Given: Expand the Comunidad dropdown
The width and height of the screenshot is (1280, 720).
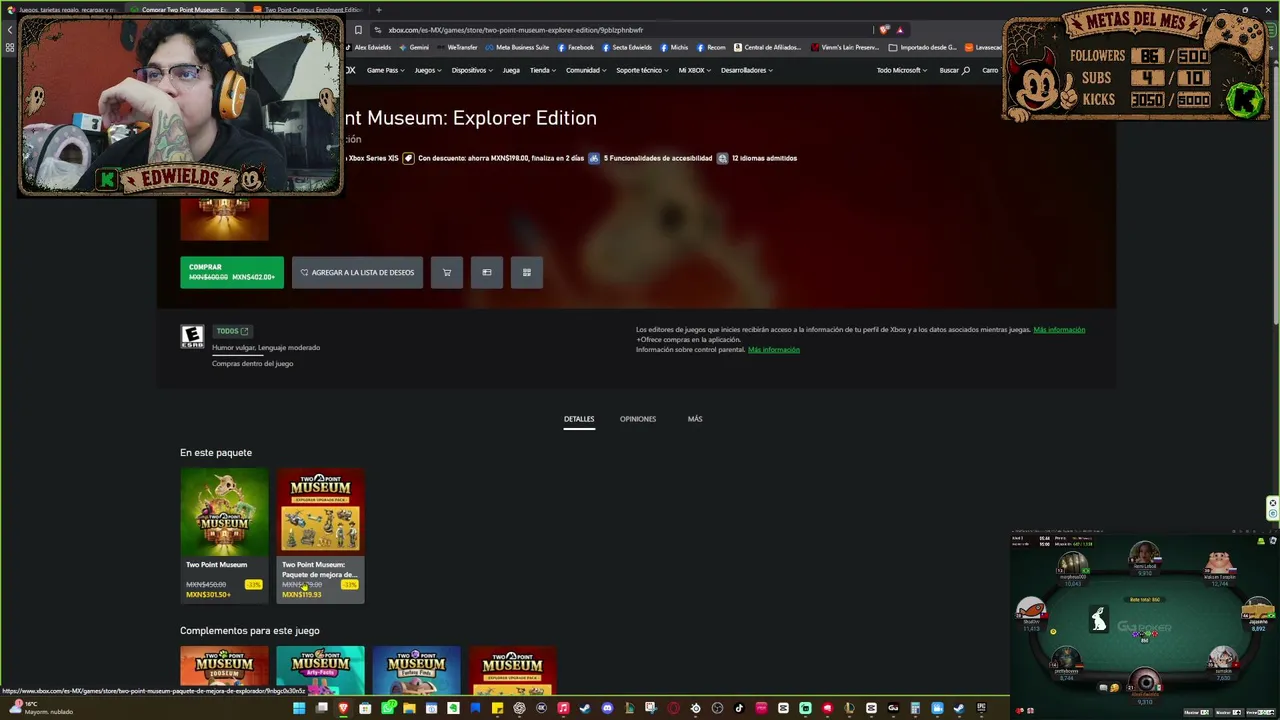Looking at the screenshot, I should (586, 70).
